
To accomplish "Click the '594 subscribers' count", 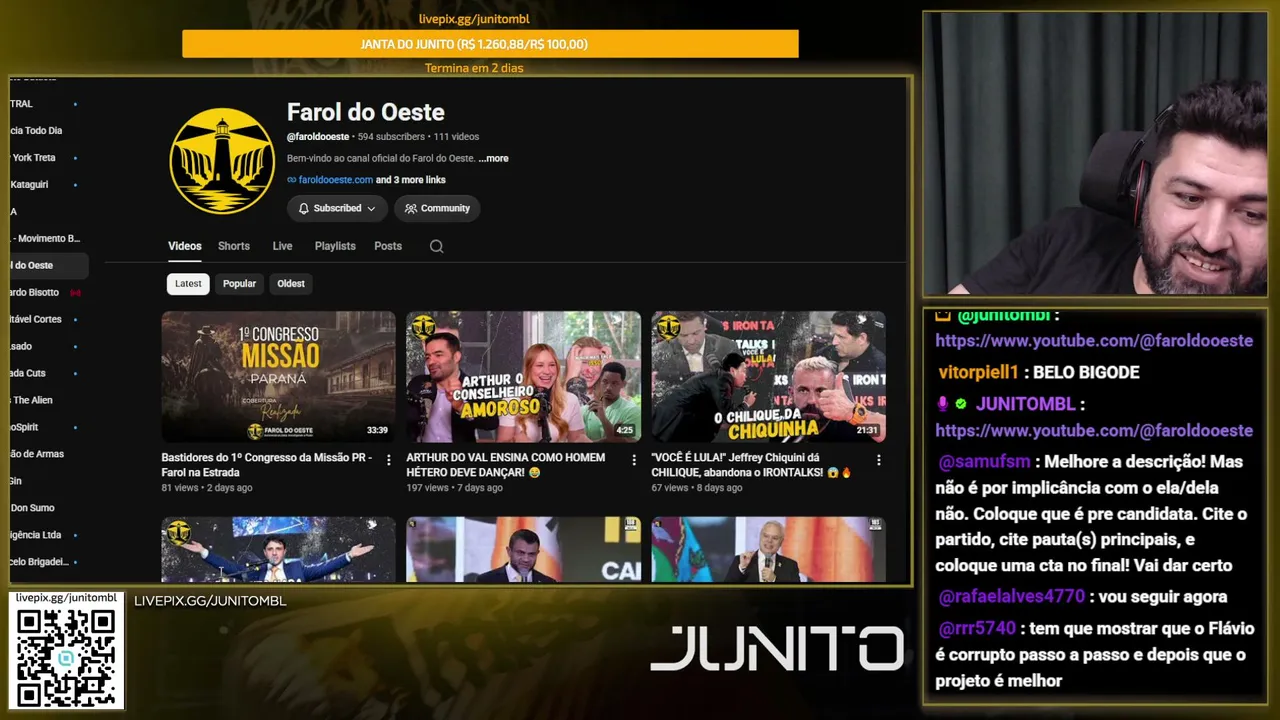I will [x=391, y=137].
